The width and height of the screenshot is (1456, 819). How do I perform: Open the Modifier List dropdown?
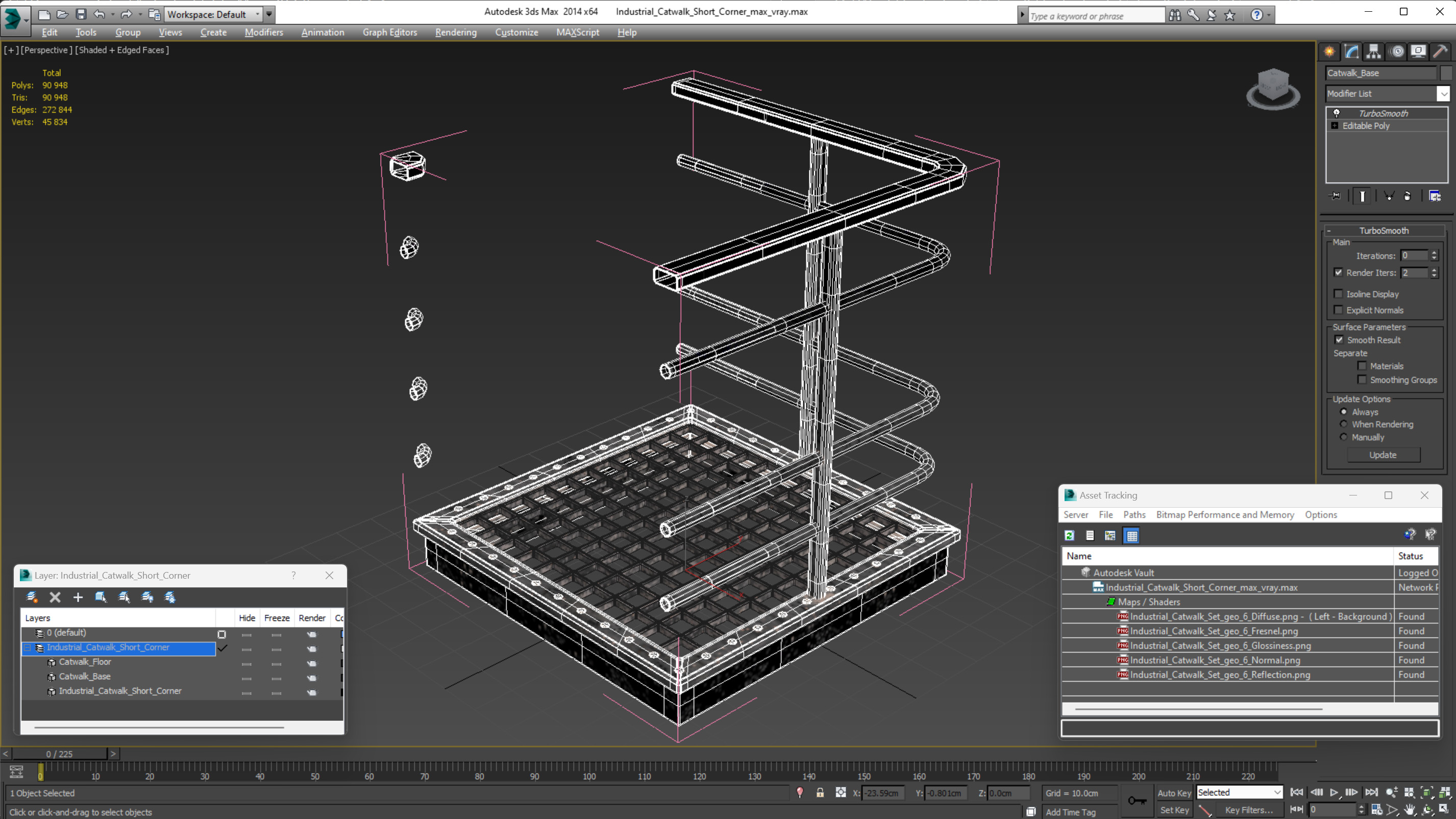pos(1444,93)
